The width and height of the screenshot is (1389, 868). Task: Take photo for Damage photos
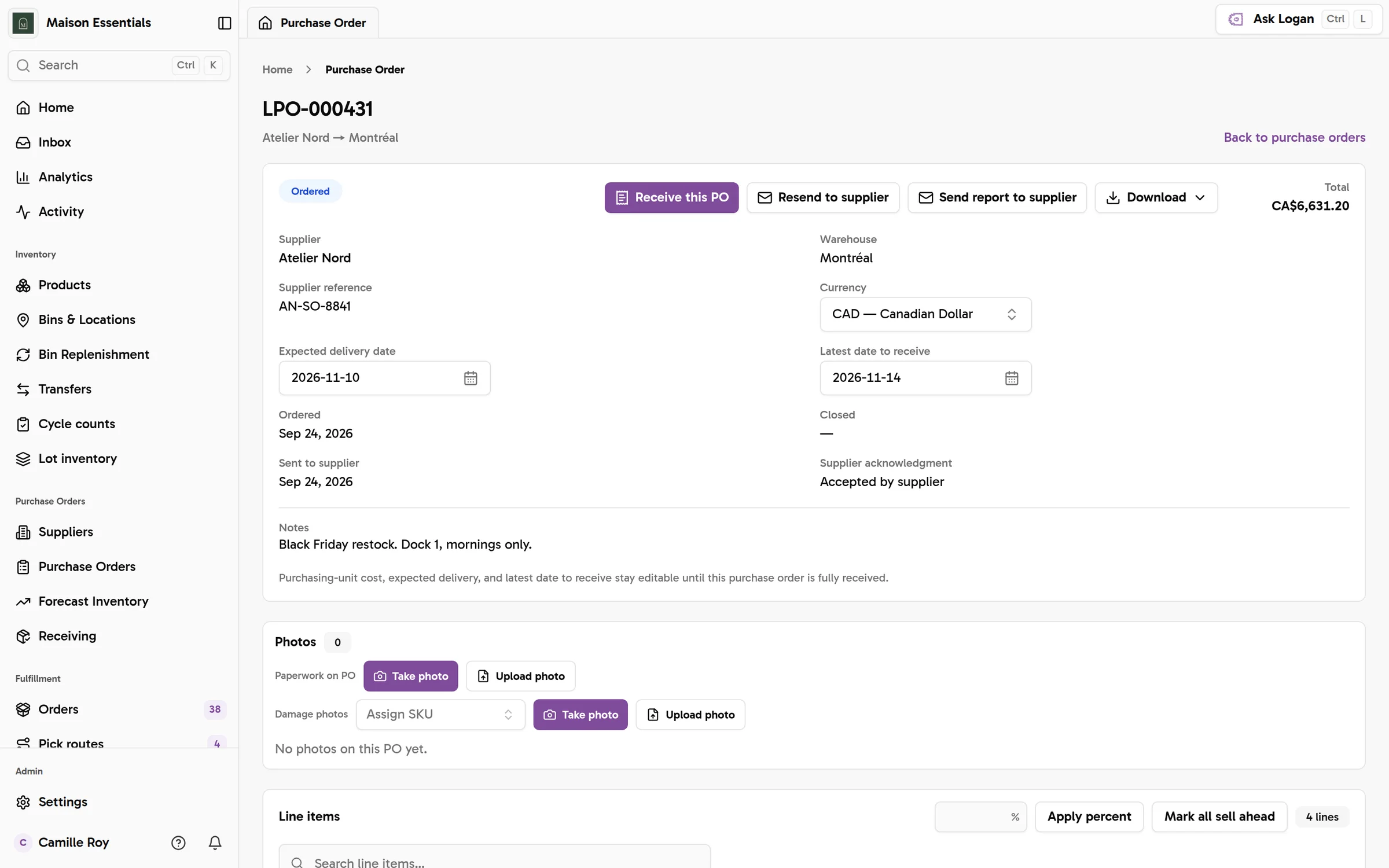tap(580, 715)
